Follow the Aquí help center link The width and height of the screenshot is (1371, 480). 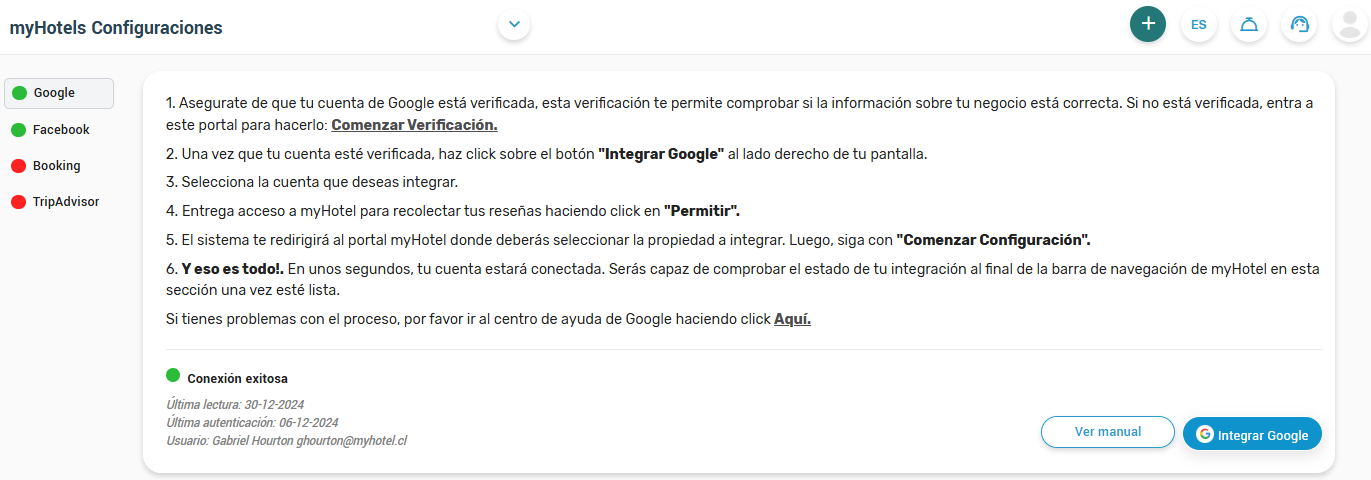point(792,319)
